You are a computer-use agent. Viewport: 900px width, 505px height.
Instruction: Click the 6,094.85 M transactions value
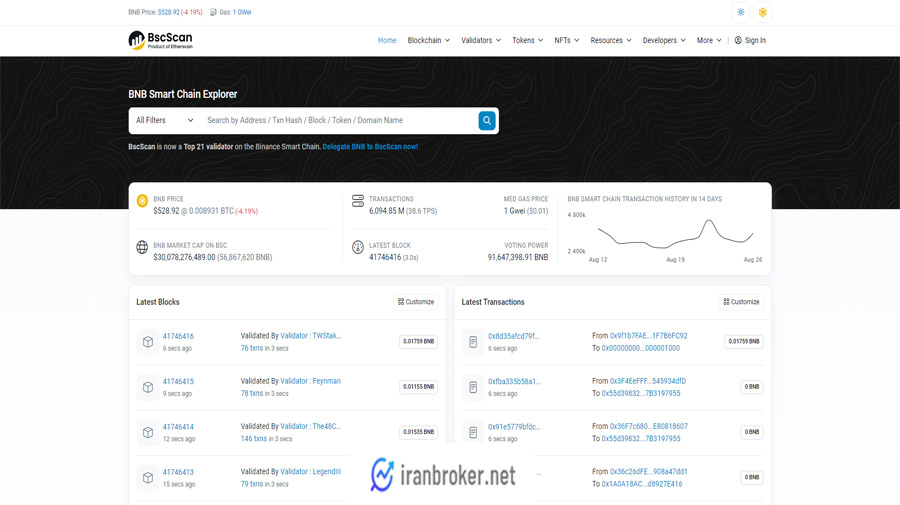pyautogui.click(x=387, y=211)
